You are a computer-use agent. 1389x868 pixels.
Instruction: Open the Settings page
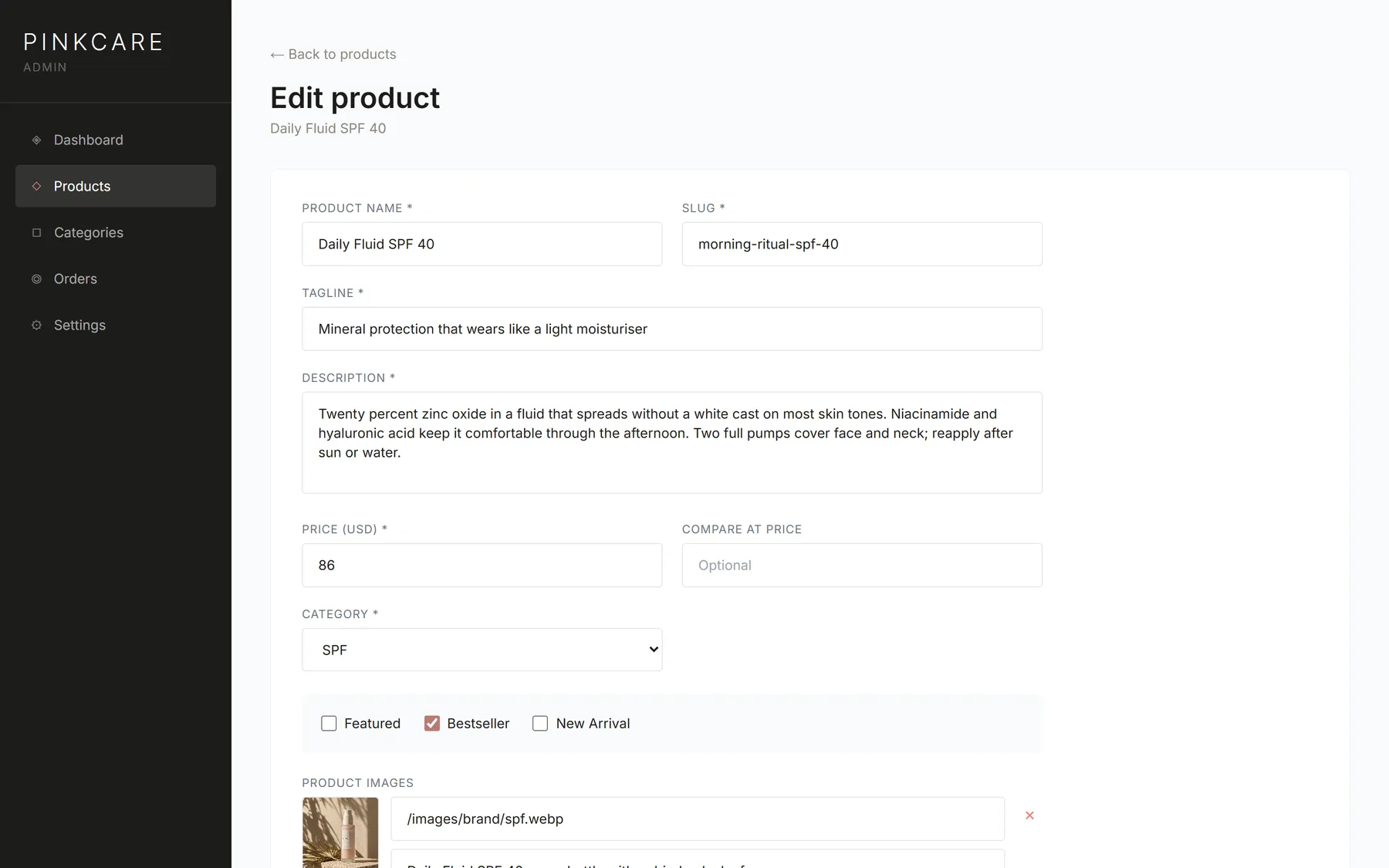pyautogui.click(x=116, y=325)
